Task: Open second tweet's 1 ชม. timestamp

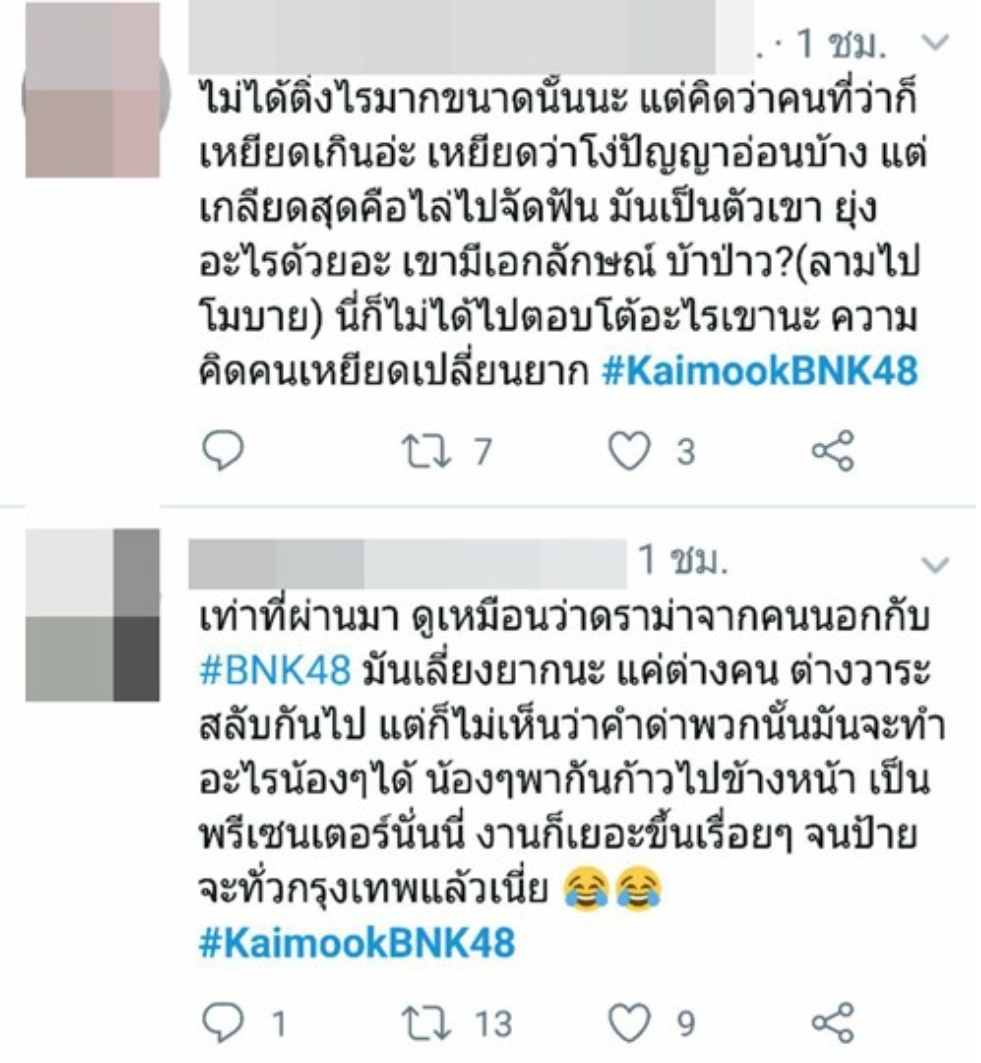Action: click(x=683, y=561)
